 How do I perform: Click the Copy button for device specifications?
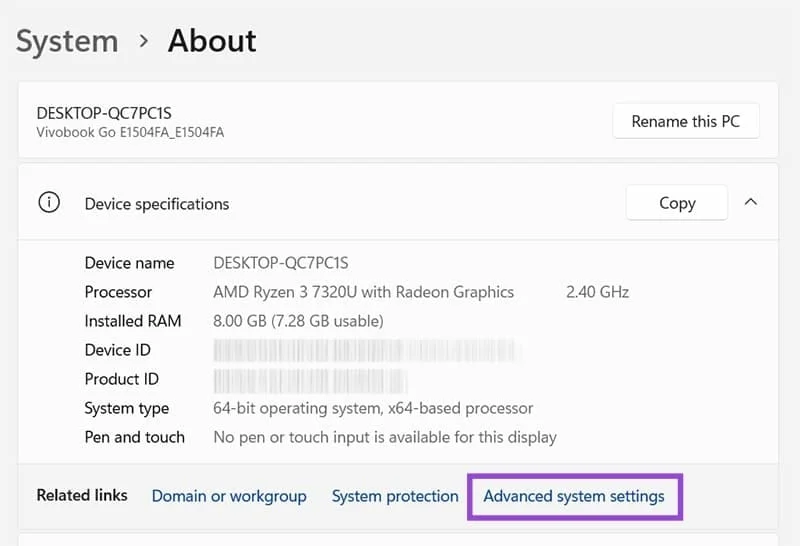click(676, 203)
